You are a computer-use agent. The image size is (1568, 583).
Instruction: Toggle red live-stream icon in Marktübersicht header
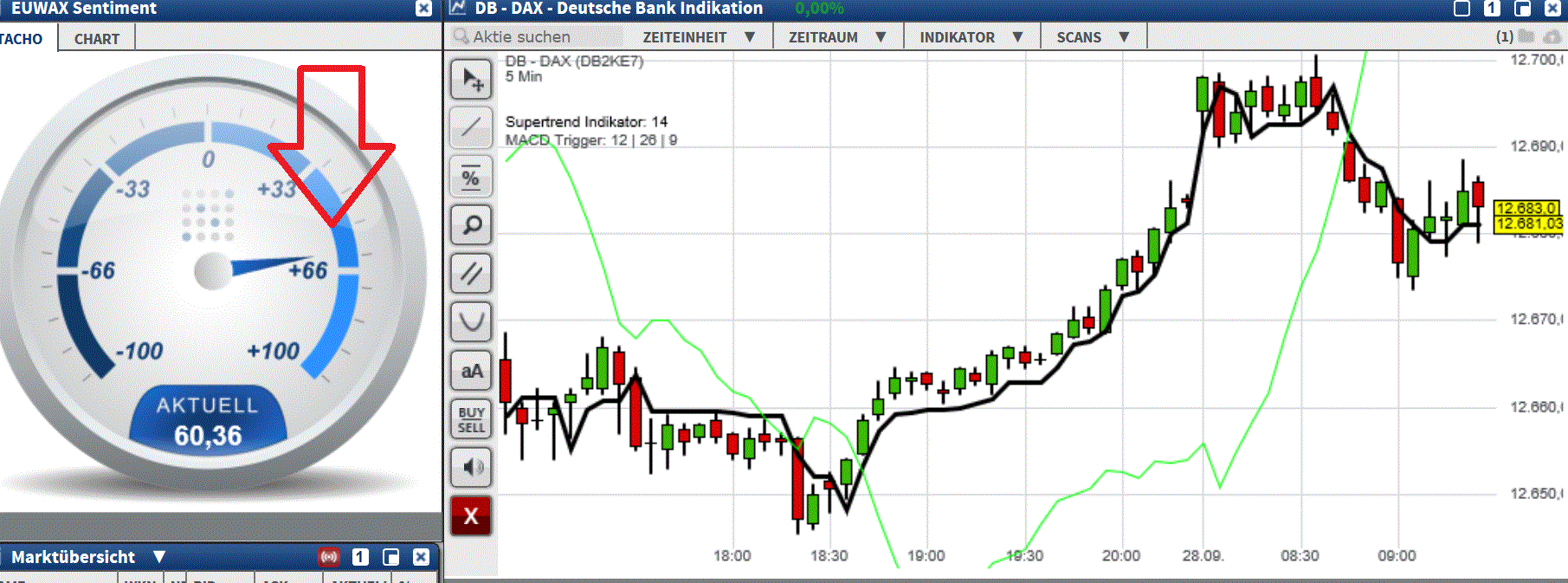[x=329, y=557]
